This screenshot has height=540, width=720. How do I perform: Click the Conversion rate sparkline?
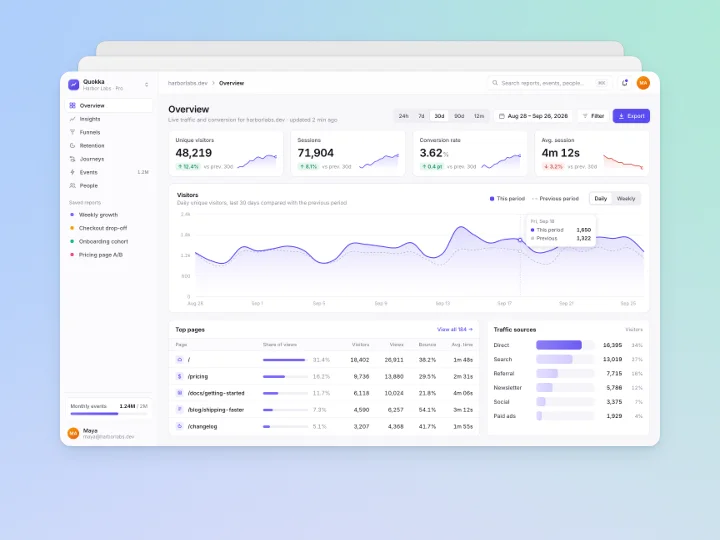[501, 162]
